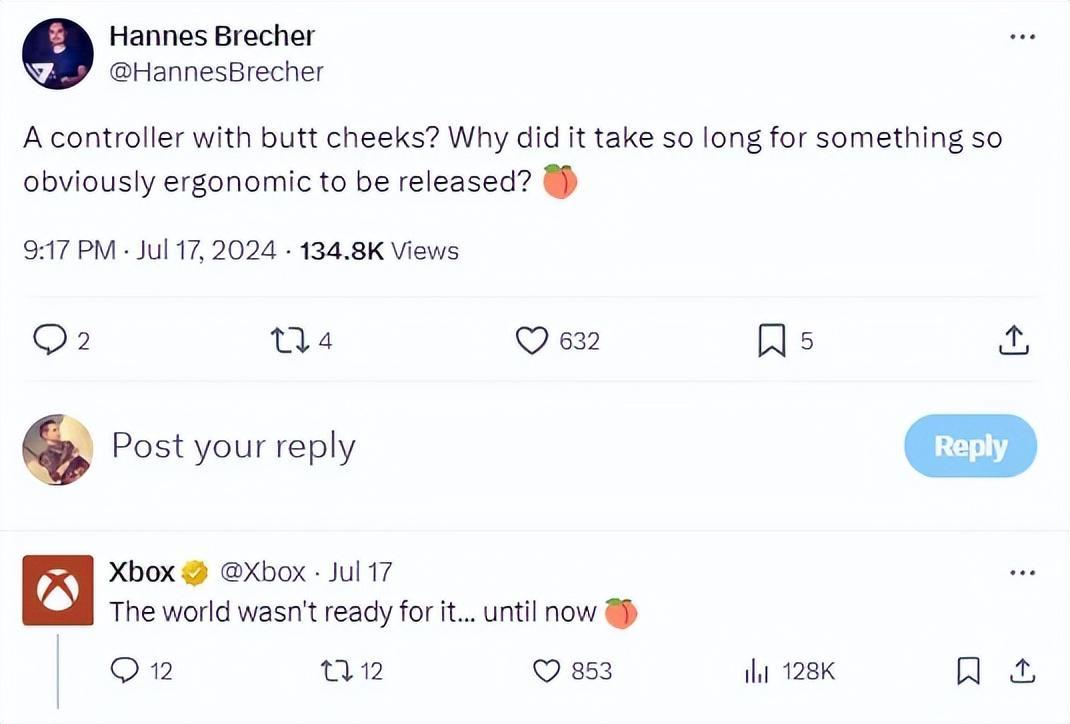Open the reply thread on Xbox's tweet

pos(126,671)
